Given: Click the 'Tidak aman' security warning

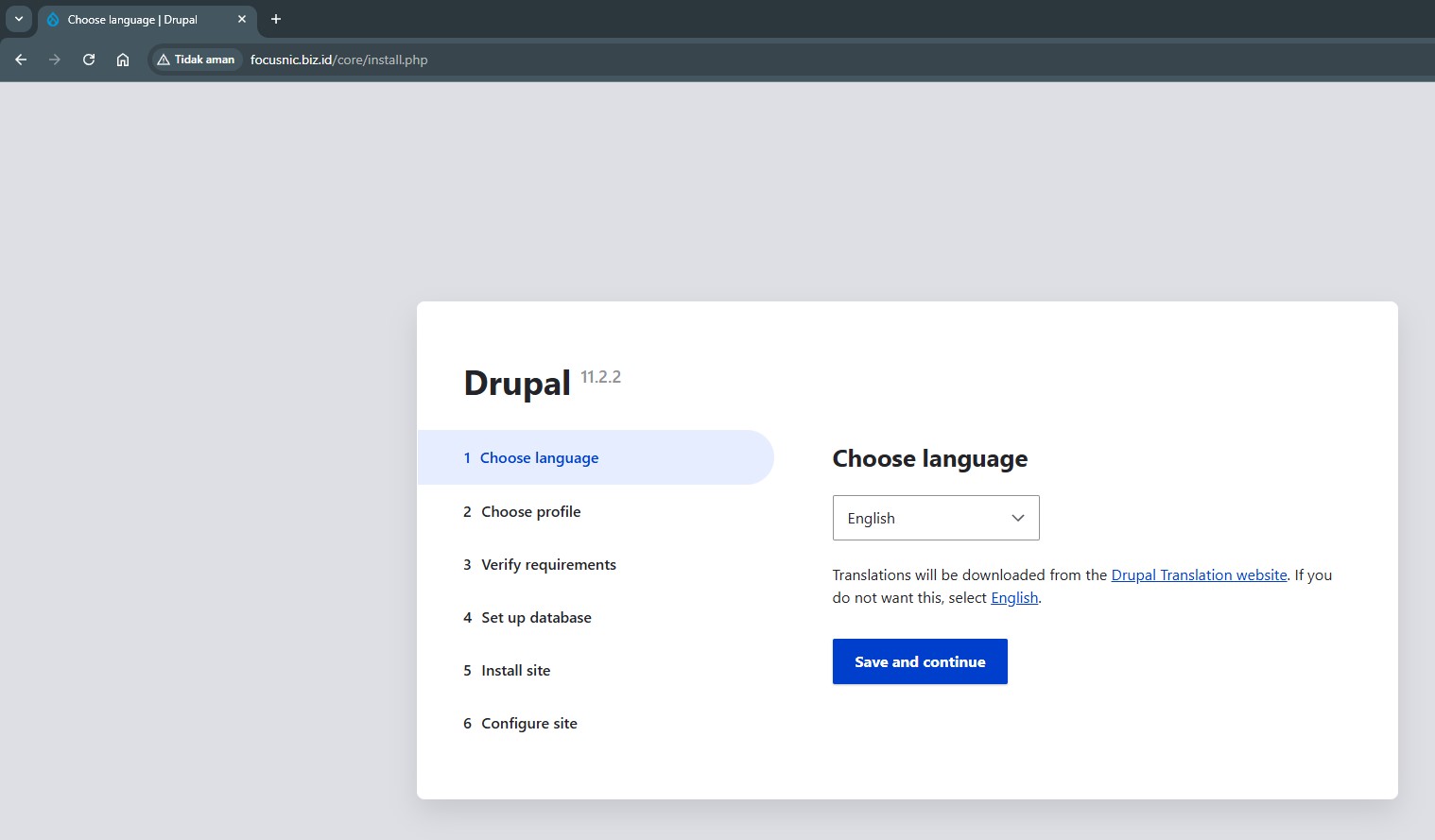Looking at the screenshot, I should (196, 60).
